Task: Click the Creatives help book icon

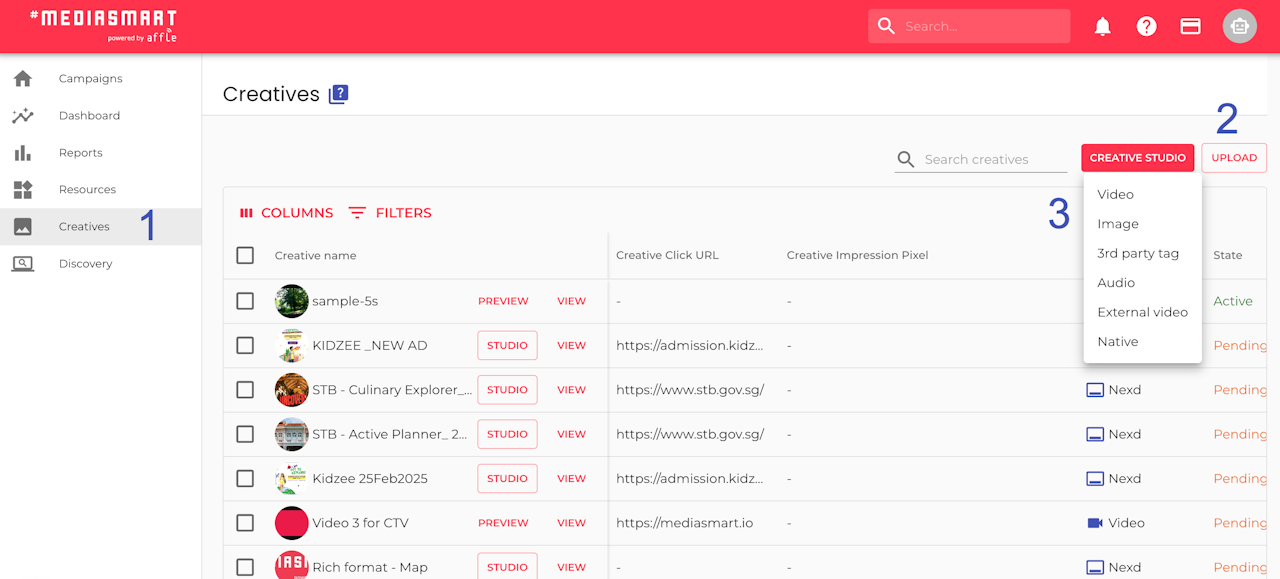Action: point(339,95)
